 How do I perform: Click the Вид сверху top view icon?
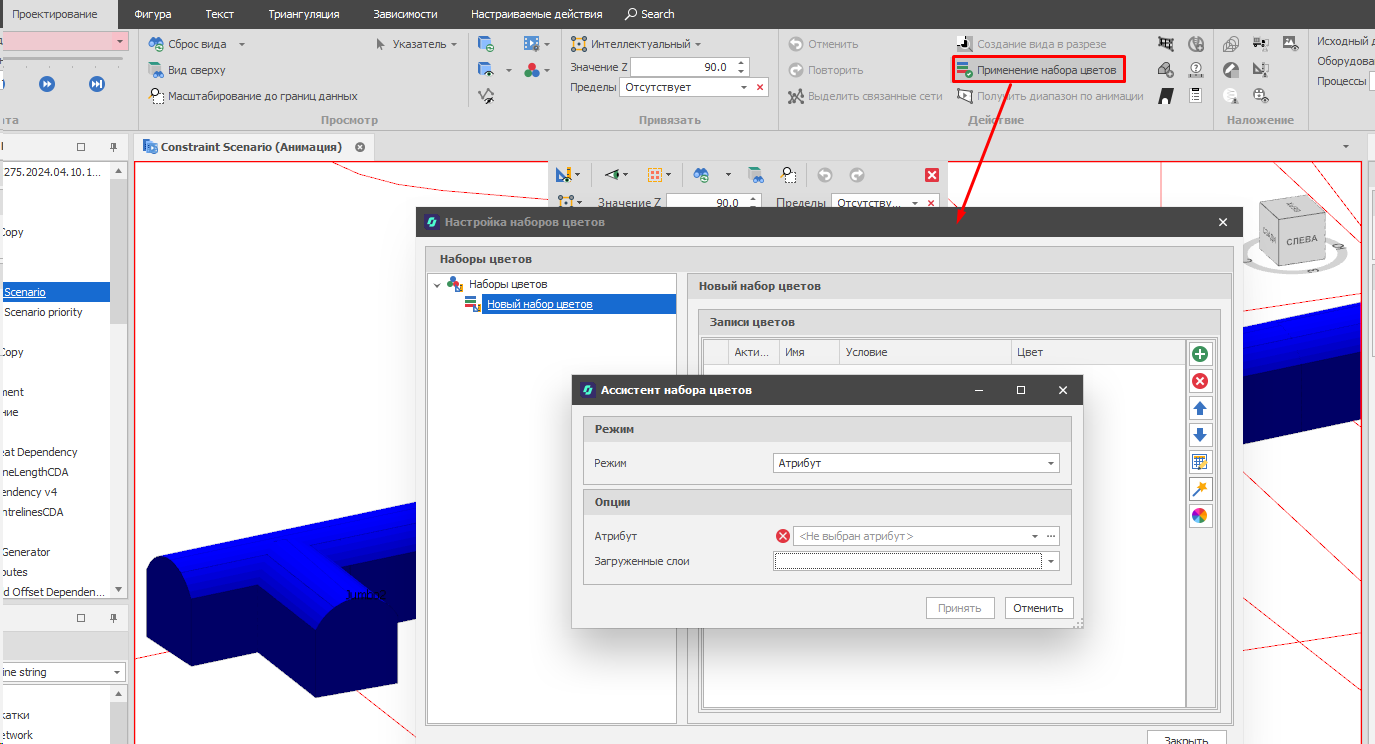pos(156,70)
